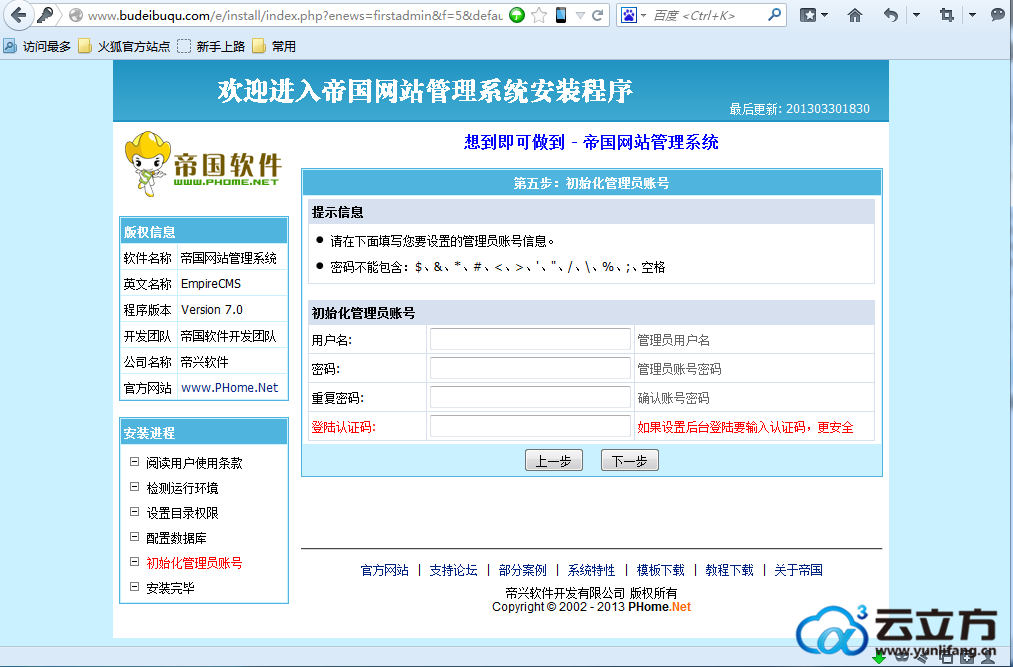
Task: Click the undo curved arrow toolbar icon
Action: click(891, 16)
